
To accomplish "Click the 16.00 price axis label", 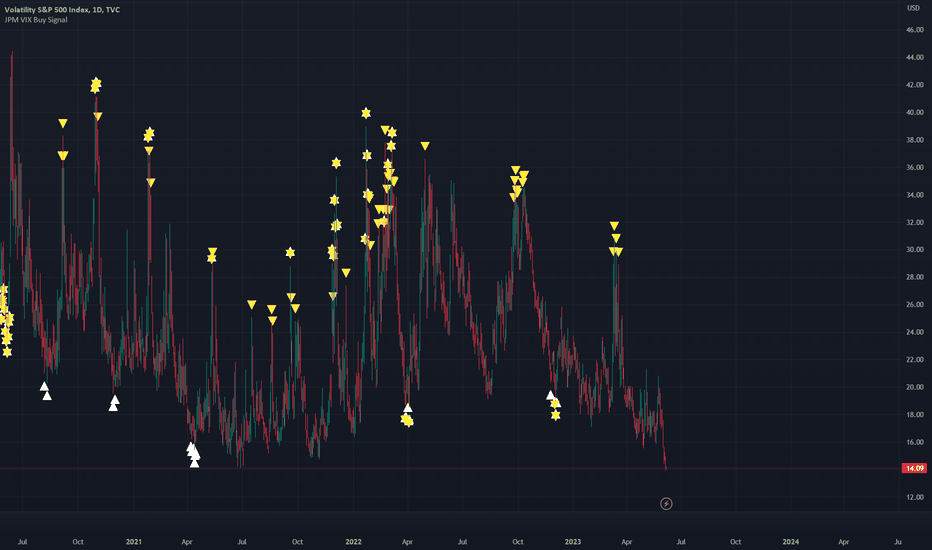I will (x=915, y=442).
